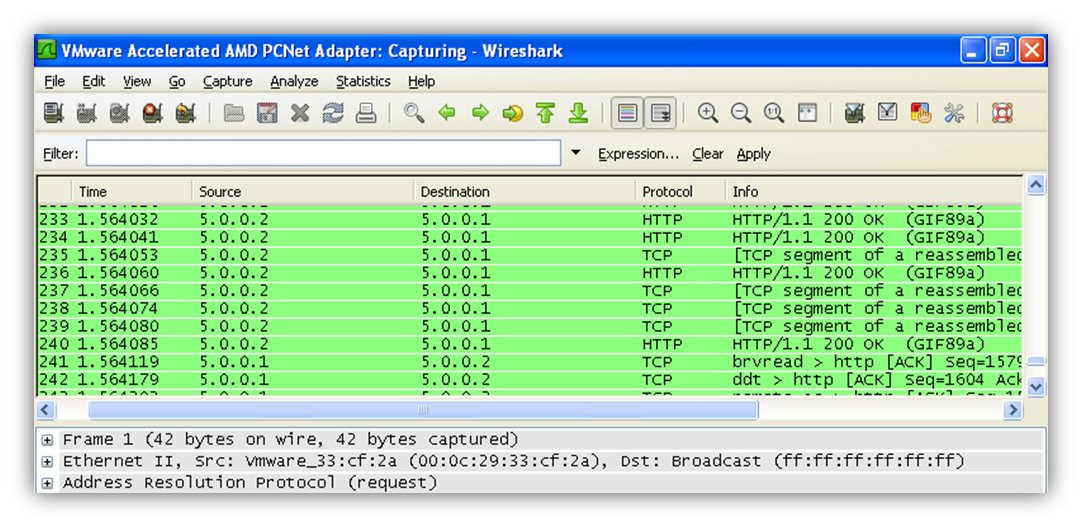Screen dimensions: 1082x527
Task: Print packets with the printer icon
Action: pyautogui.click(x=366, y=112)
